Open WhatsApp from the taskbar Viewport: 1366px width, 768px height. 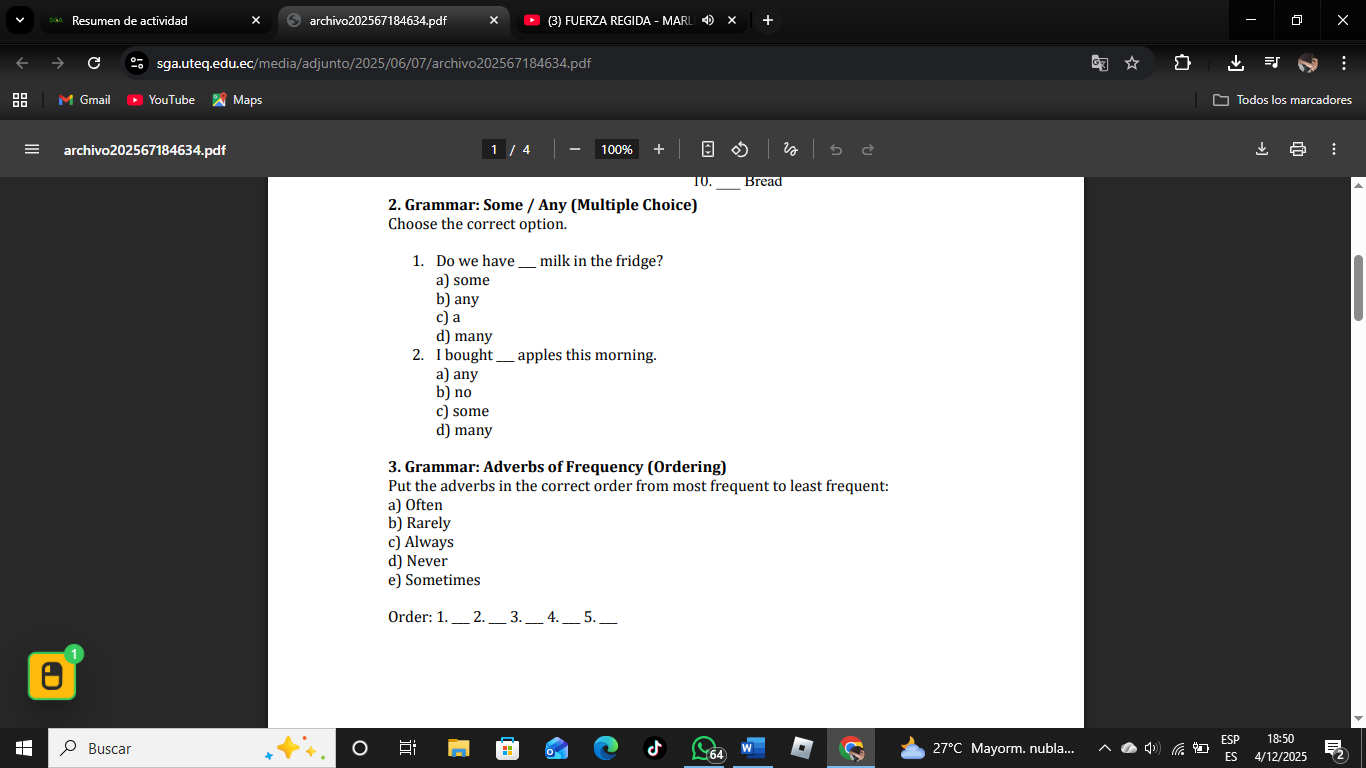point(706,748)
